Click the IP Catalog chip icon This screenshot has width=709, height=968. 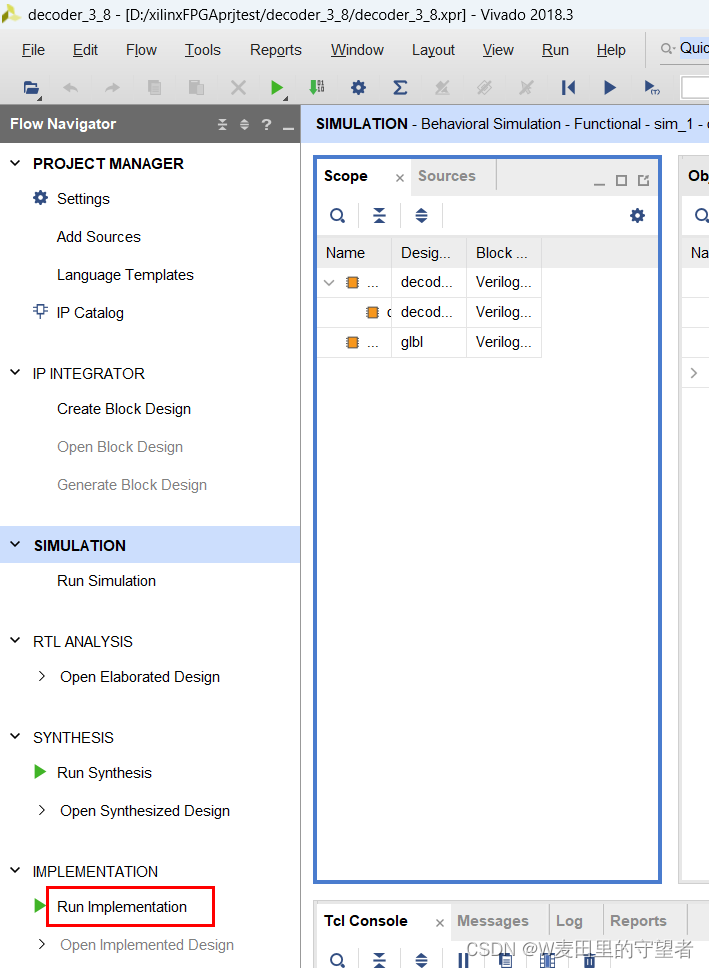[x=40, y=311]
